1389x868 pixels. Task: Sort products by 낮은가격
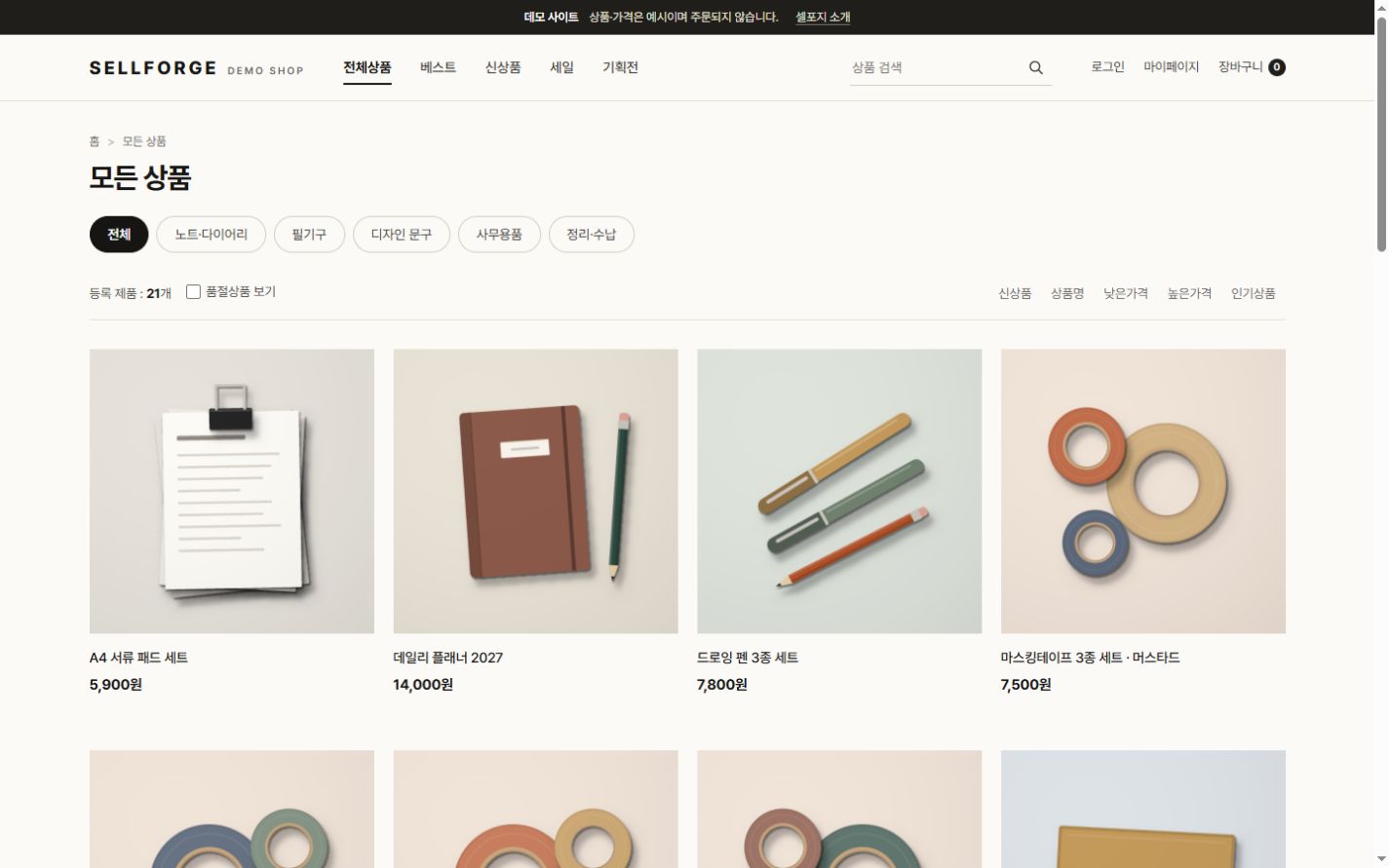(x=1126, y=293)
